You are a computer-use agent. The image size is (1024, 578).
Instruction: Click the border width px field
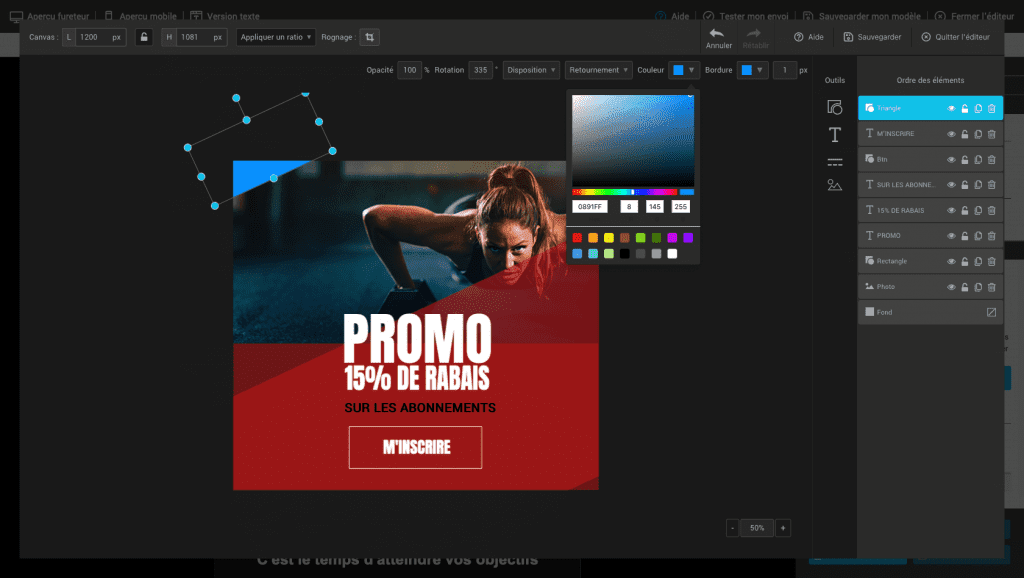tap(785, 70)
